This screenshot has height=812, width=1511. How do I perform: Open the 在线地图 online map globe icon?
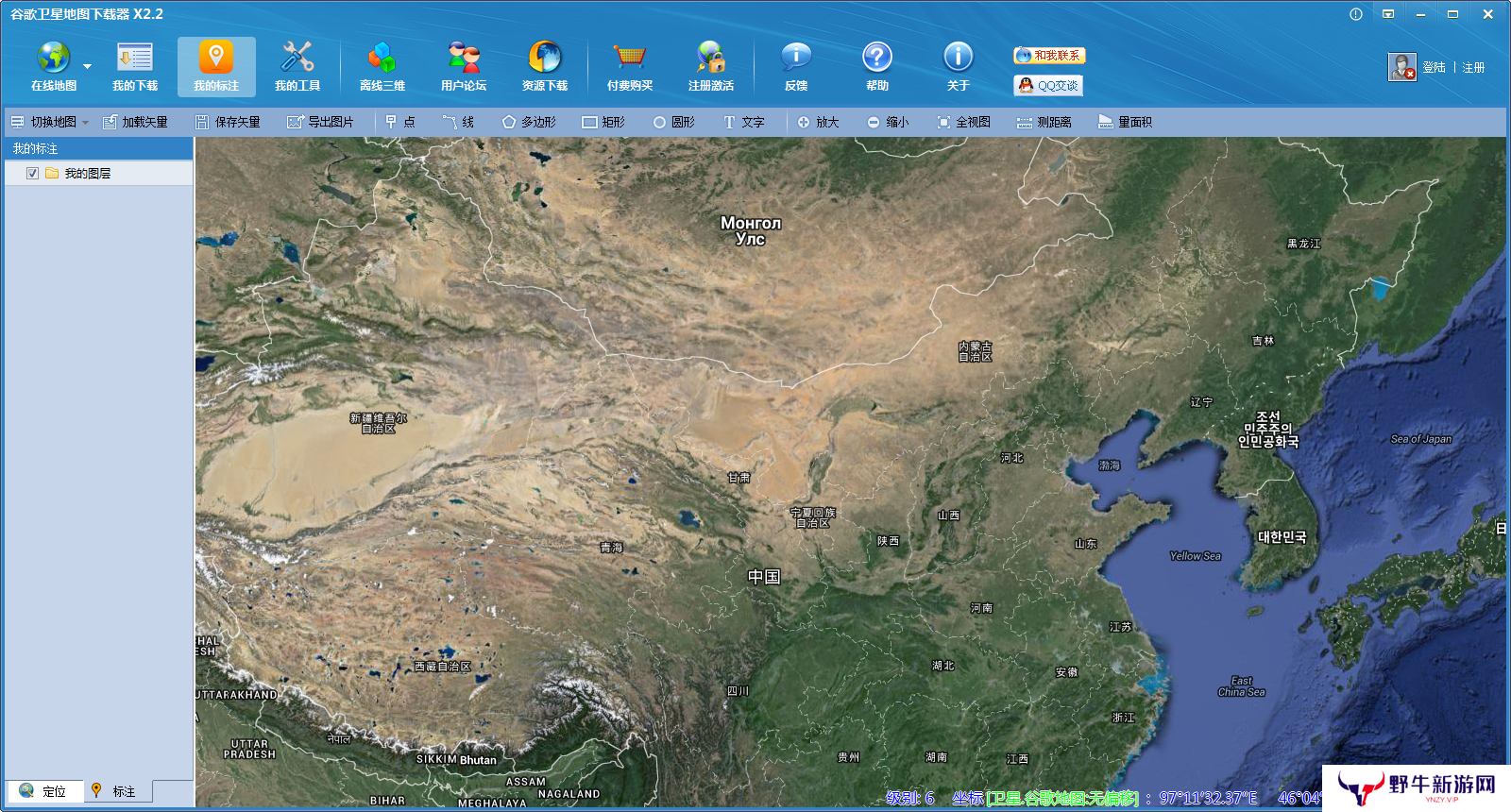coord(54,58)
